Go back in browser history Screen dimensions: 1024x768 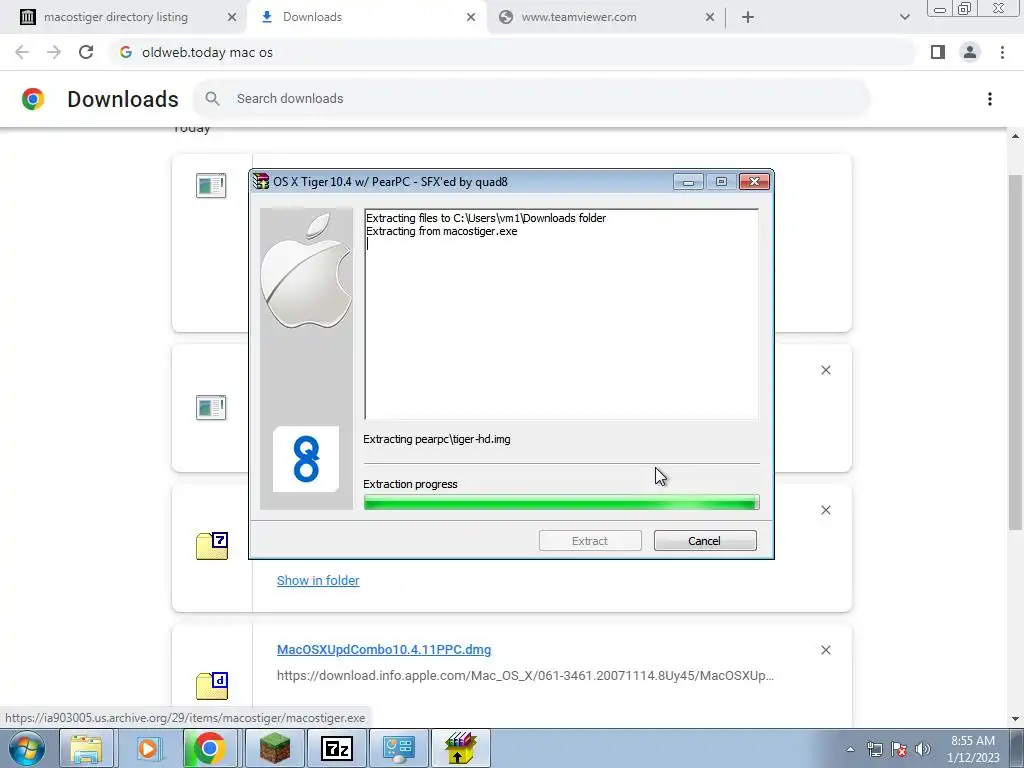click(x=22, y=52)
